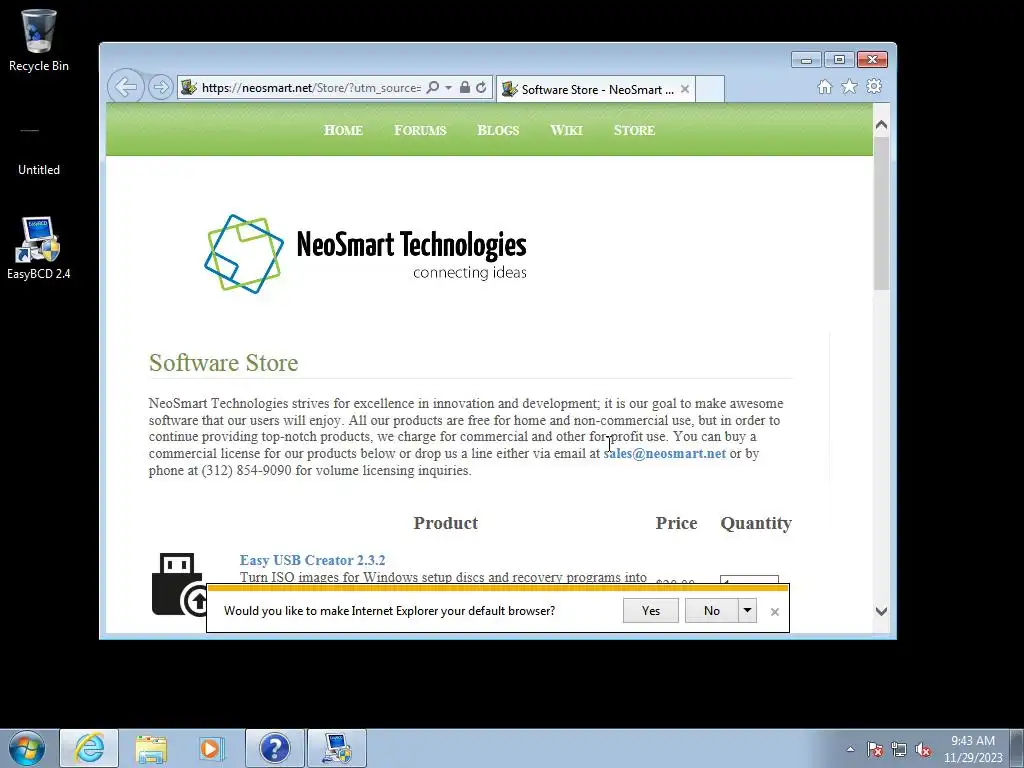Image resolution: width=1024 pixels, height=768 pixels.
Task: Refresh the page with the reload icon
Action: click(481, 88)
